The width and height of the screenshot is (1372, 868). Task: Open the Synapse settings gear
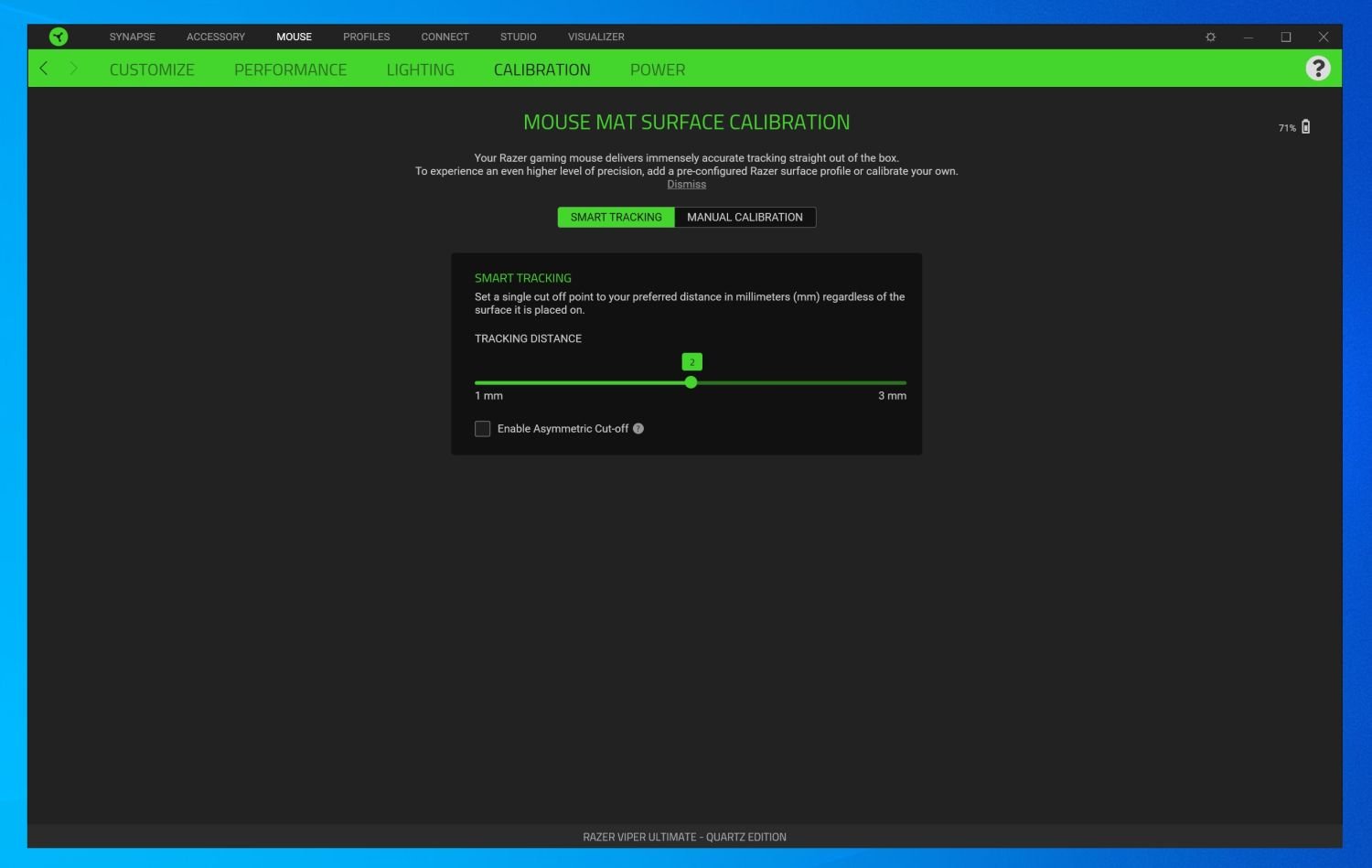pyautogui.click(x=1211, y=37)
